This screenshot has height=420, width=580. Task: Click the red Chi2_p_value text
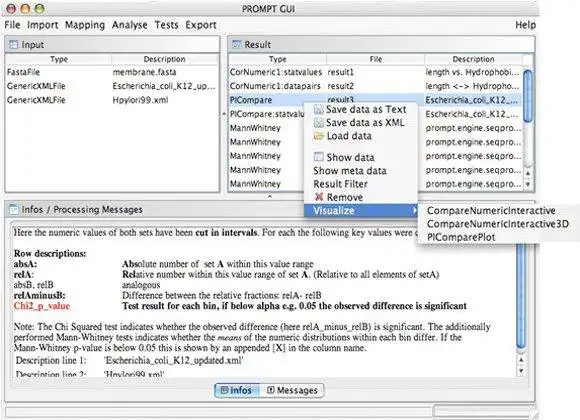(x=41, y=306)
